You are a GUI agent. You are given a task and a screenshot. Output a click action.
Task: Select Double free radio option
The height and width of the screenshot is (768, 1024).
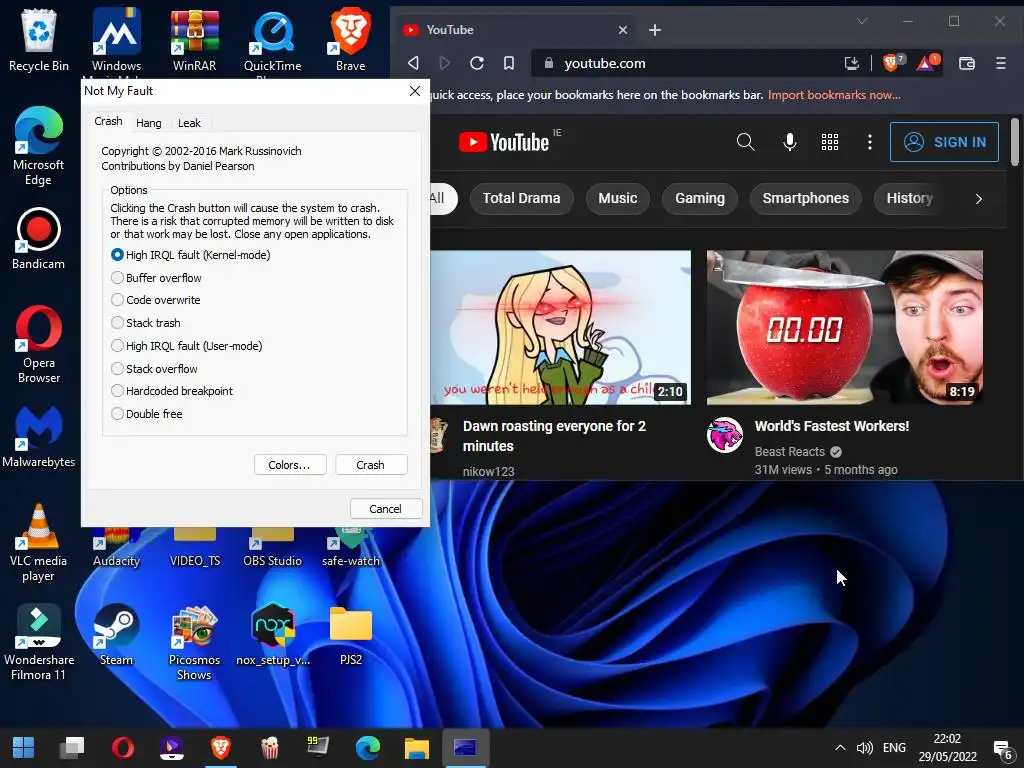coord(147,413)
